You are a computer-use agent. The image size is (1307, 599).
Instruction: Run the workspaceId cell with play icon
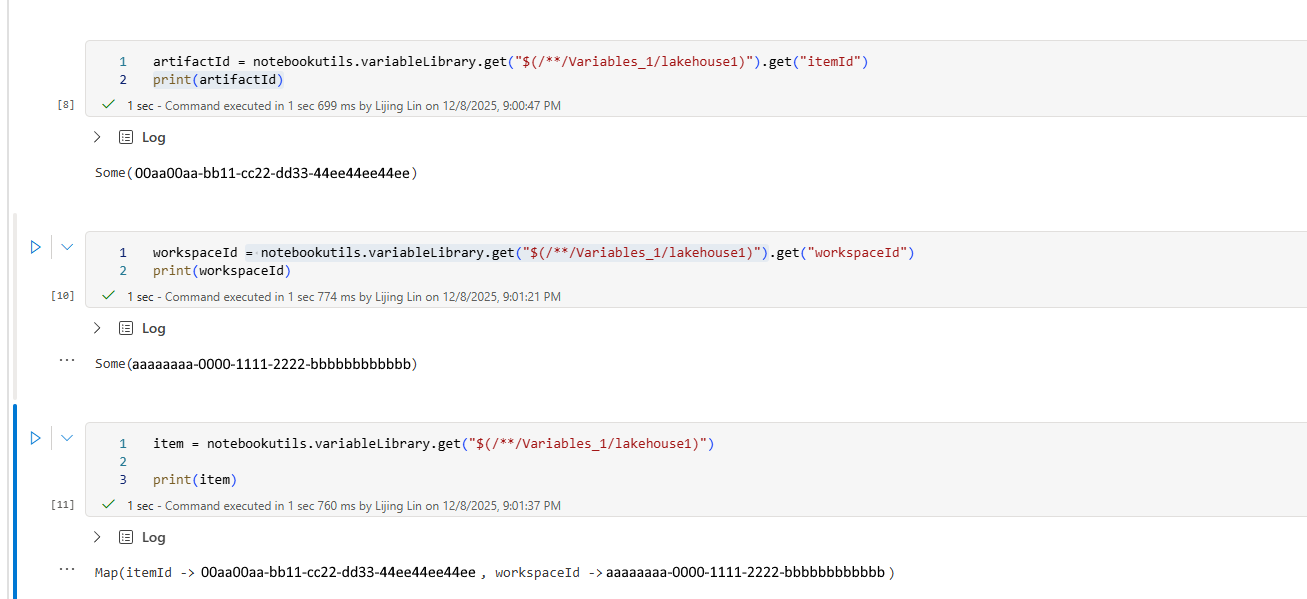(36, 246)
